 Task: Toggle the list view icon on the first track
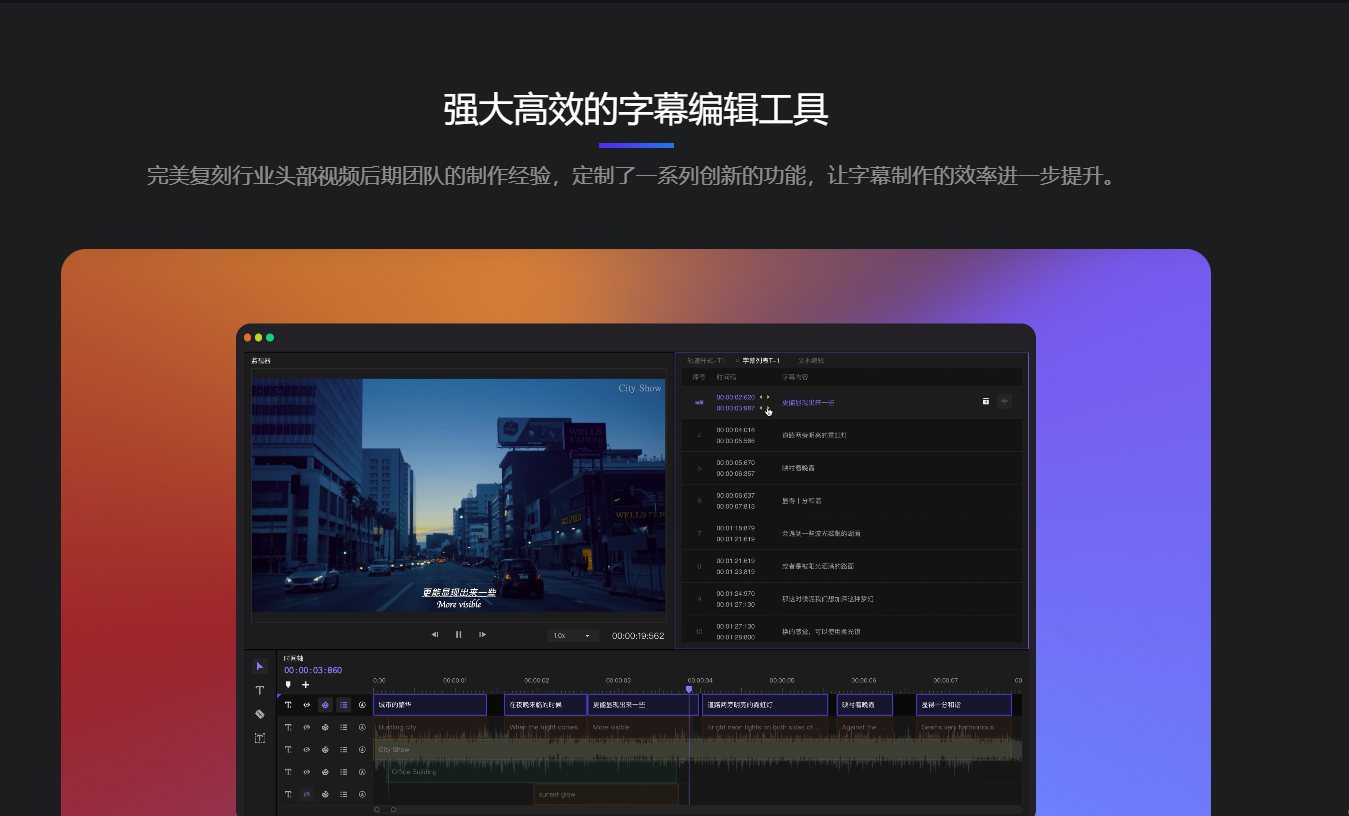(x=344, y=704)
